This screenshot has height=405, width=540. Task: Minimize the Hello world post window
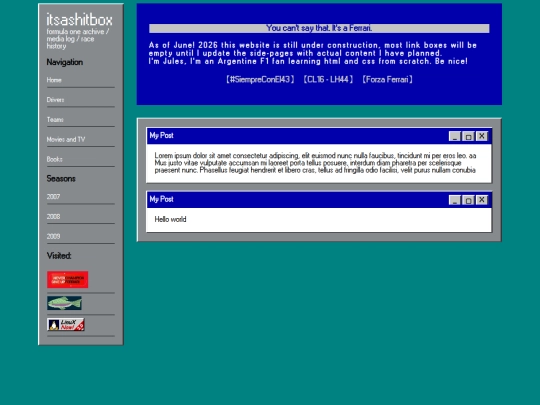pyautogui.click(x=455, y=200)
